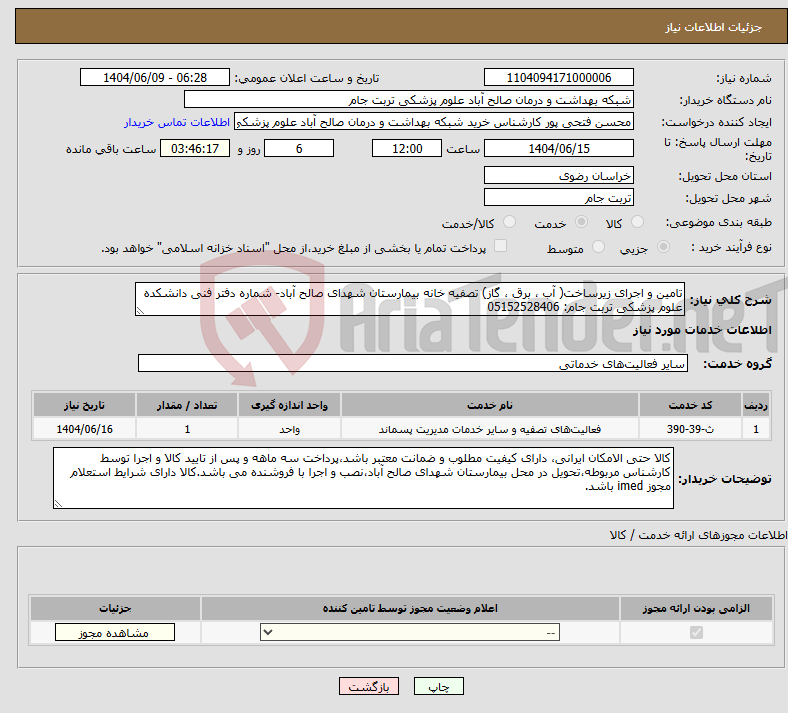Click service name cell فعالیت‌های تصفیه
This screenshot has width=788, height=713.
(489, 429)
